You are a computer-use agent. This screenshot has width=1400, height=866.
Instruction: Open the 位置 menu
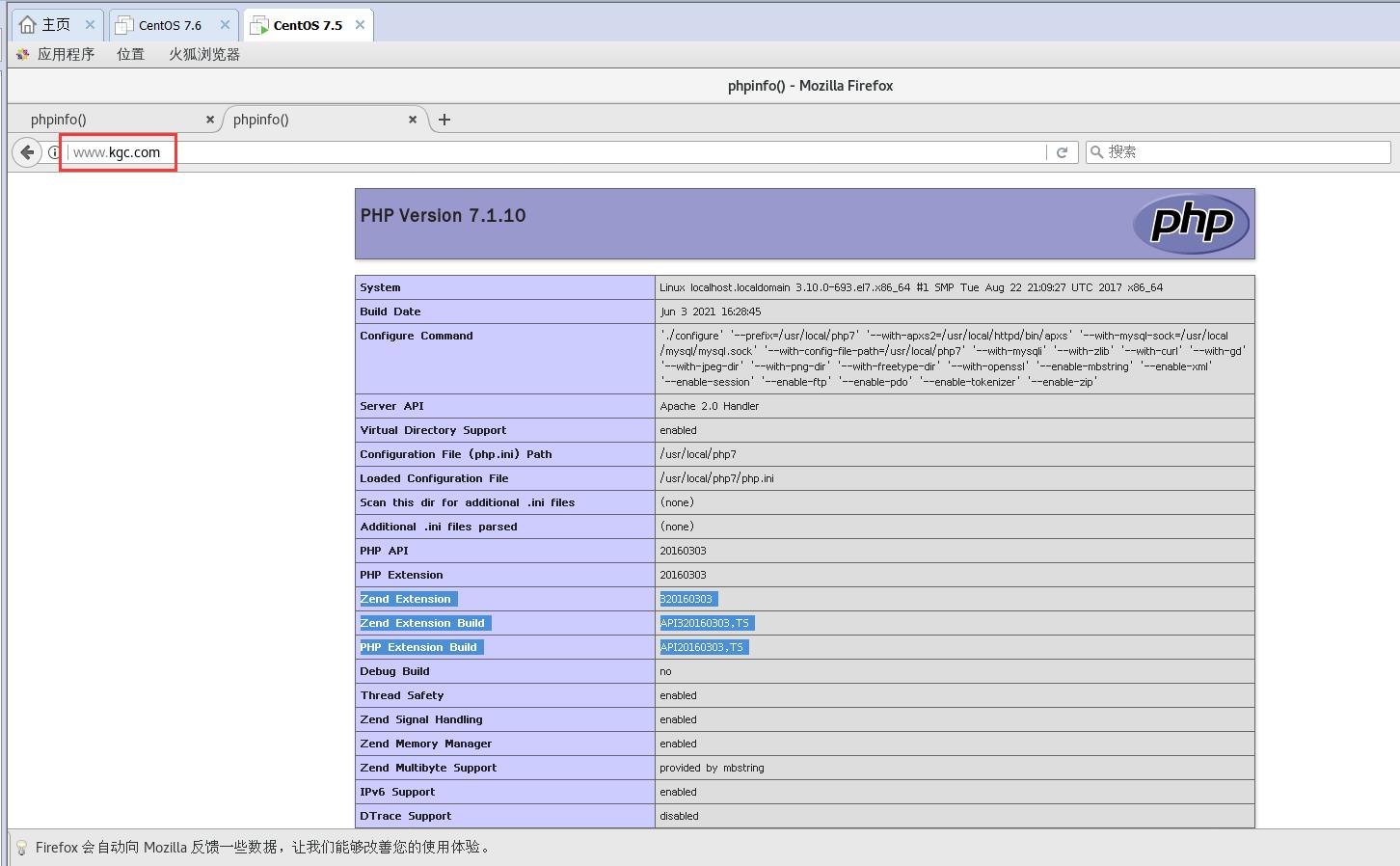tap(130, 54)
